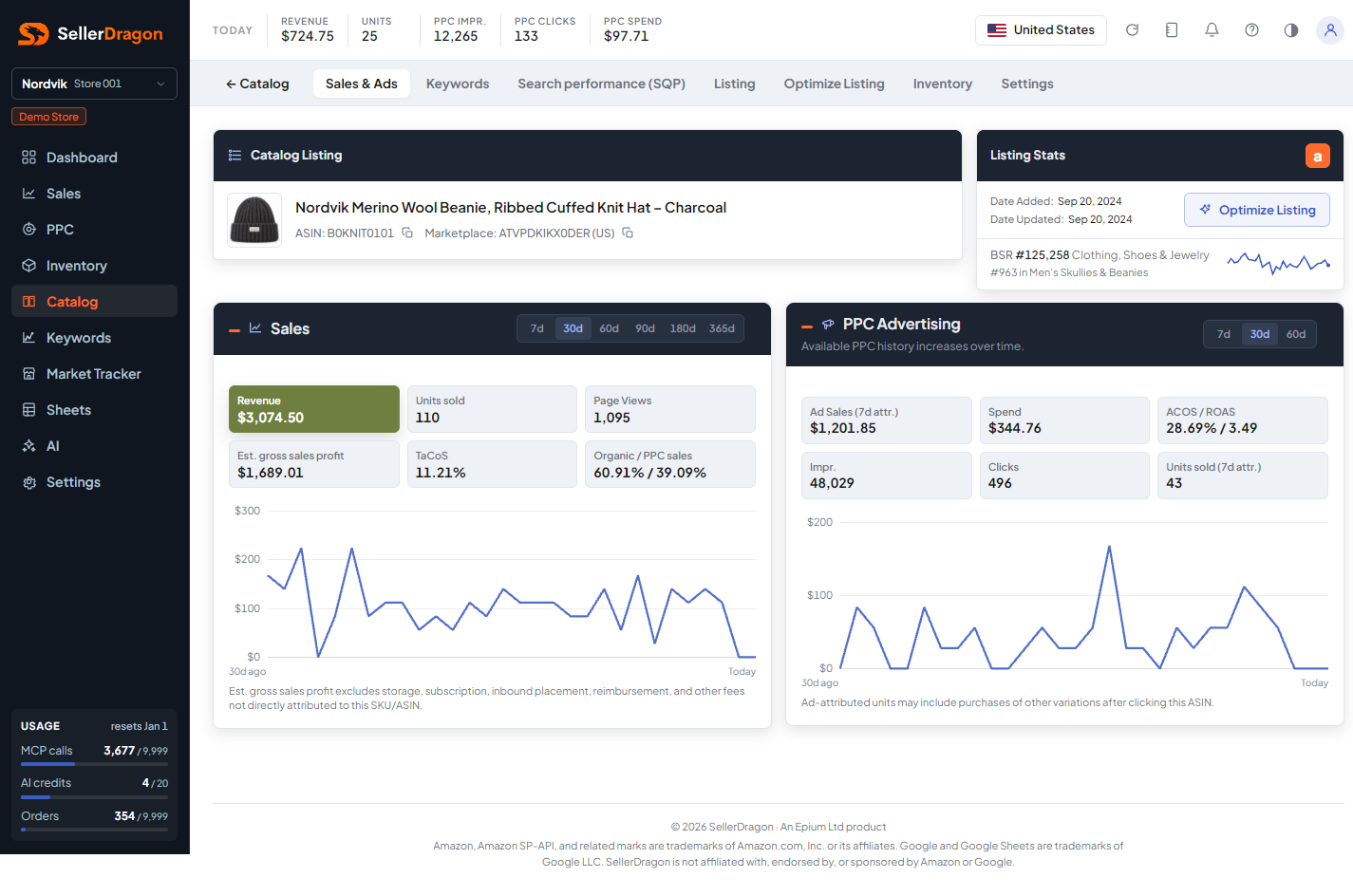1353x896 pixels.
Task: Collapse the Sales panel
Action: (235, 329)
